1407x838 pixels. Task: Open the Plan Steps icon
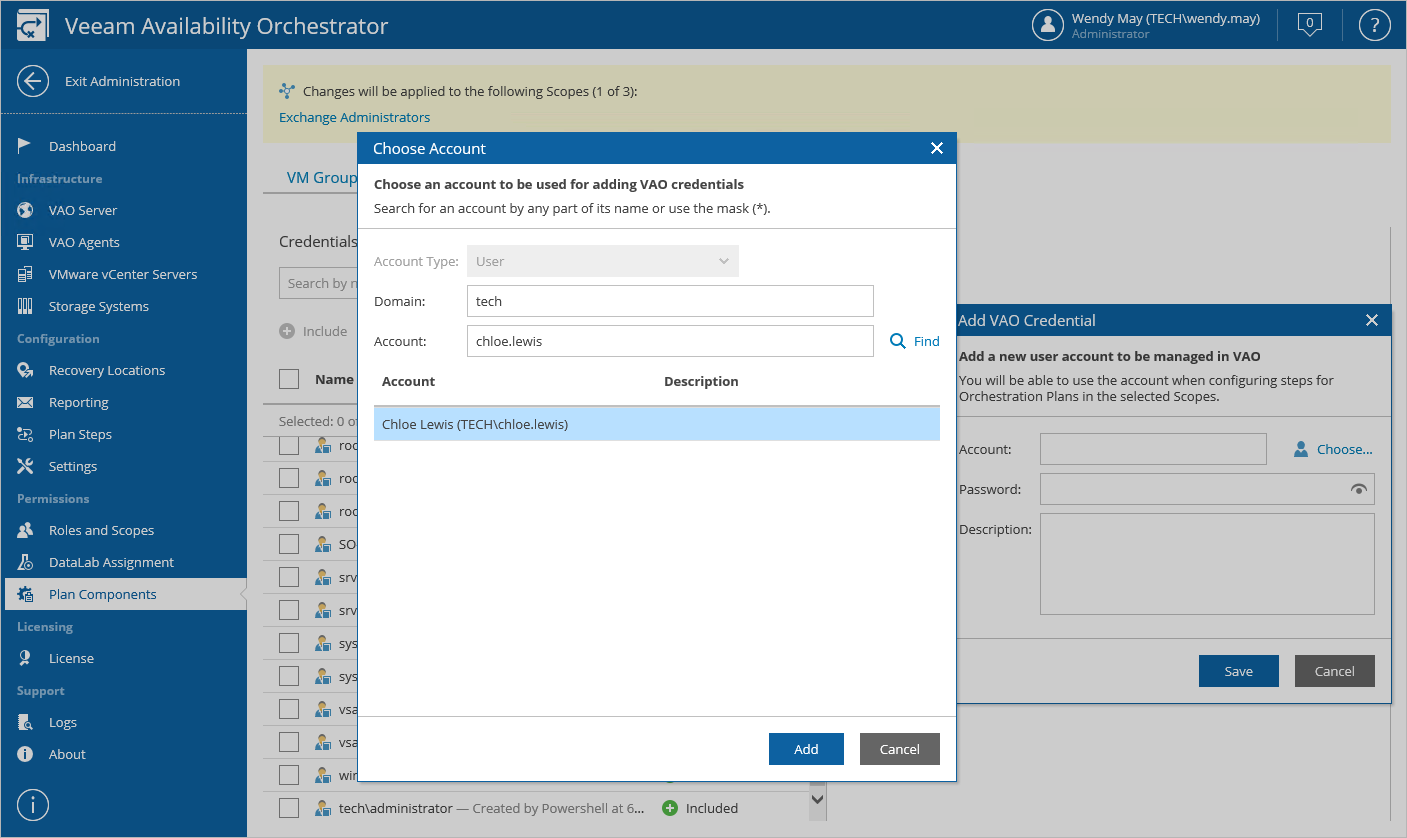[x=25, y=434]
